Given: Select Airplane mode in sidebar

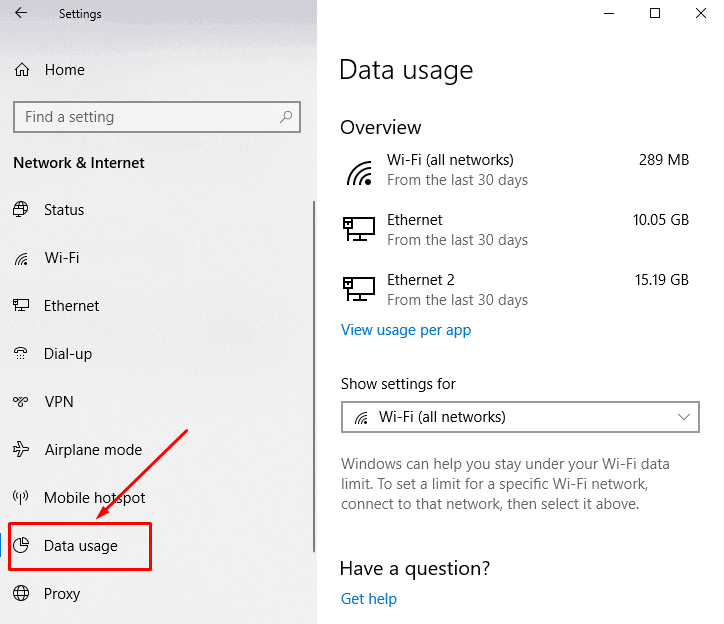Looking at the screenshot, I should pyautogui.click(x=93, y=450).
